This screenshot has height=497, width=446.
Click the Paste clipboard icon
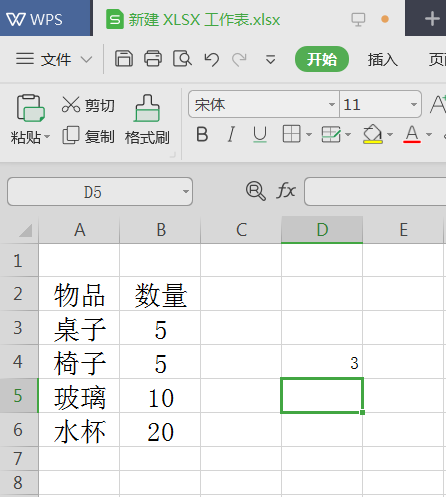pos(30,108)
